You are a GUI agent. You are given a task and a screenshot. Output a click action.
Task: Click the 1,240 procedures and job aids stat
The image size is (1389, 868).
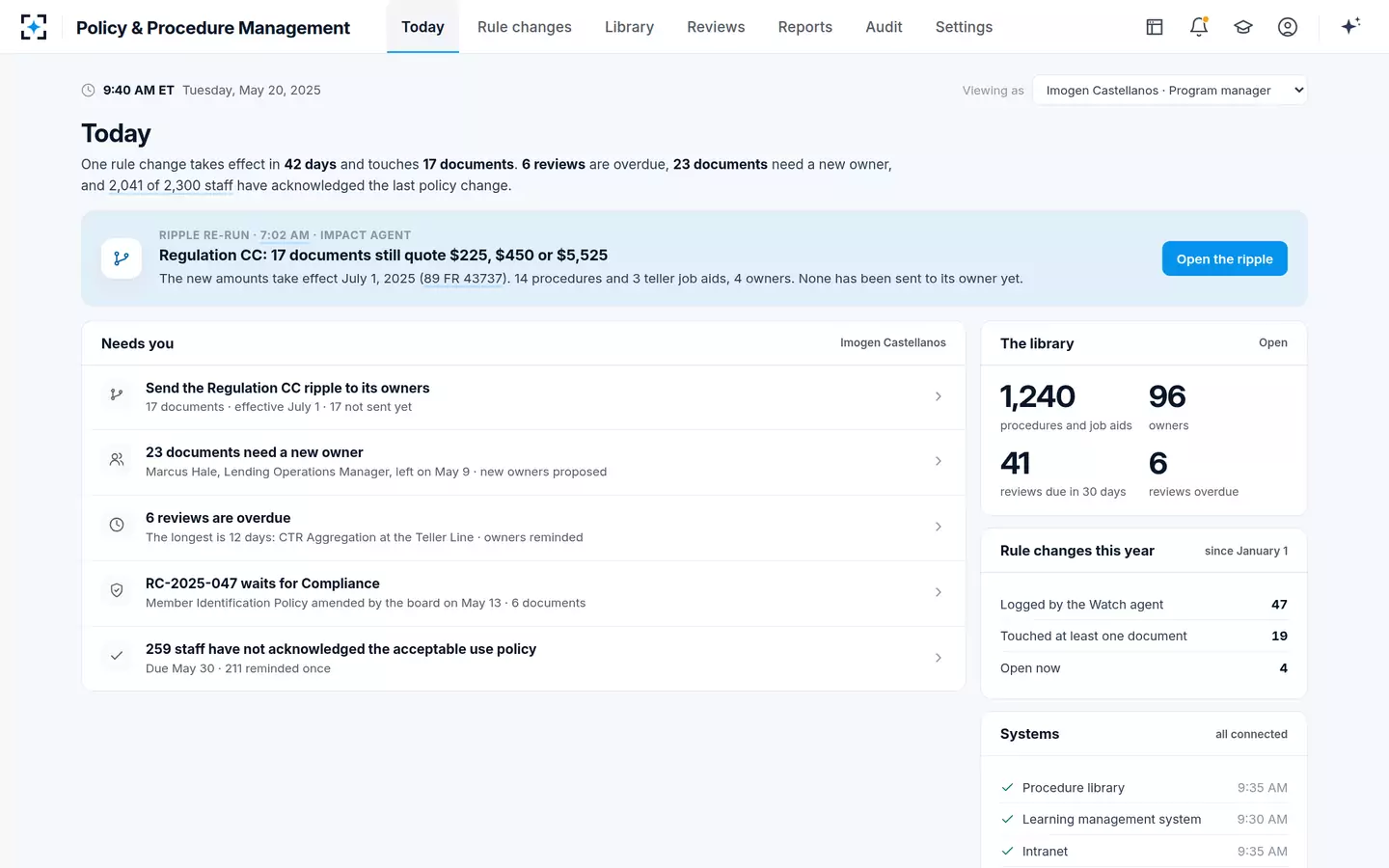coord(1066,407)
